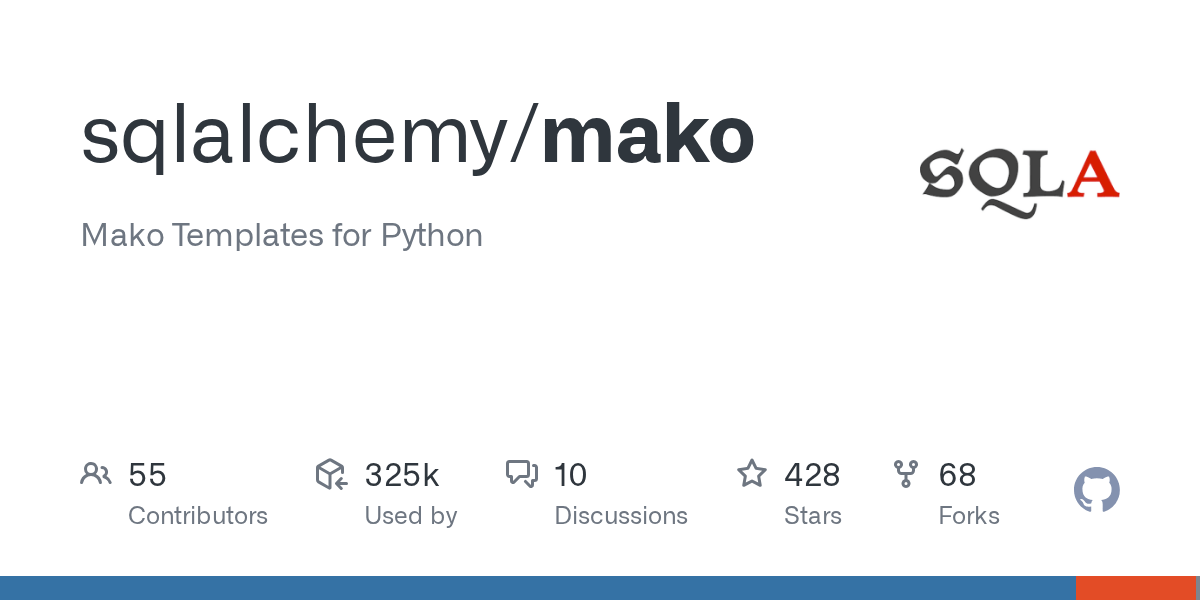Click the Contributors label text
The height and width of the screenshot is (600, 1200).
click(x=198, y=516)
